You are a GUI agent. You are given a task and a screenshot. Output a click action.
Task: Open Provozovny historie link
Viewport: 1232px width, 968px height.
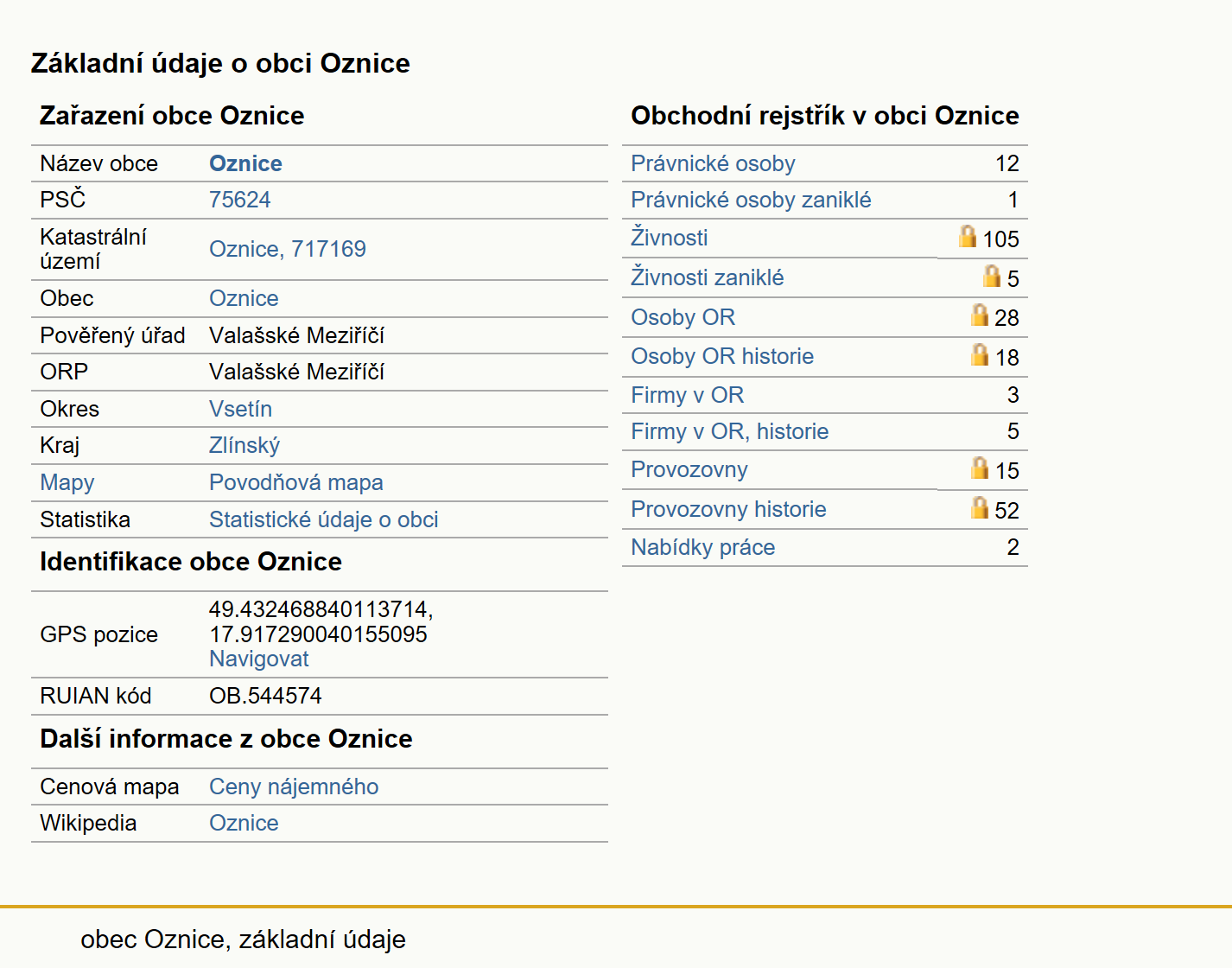pos(728,509)
